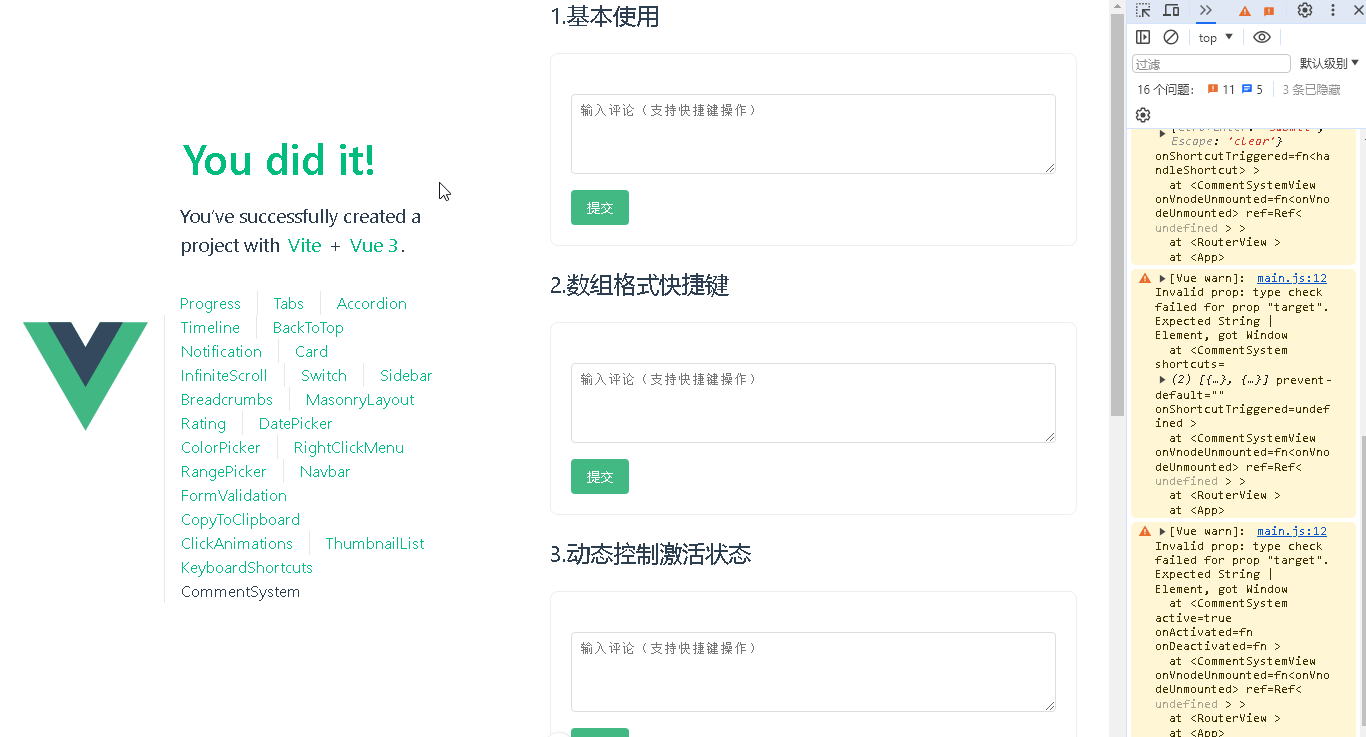This screenshot has height=737, width=1366.
Task: Go to the ClickAnimations link
Action: 237,544
